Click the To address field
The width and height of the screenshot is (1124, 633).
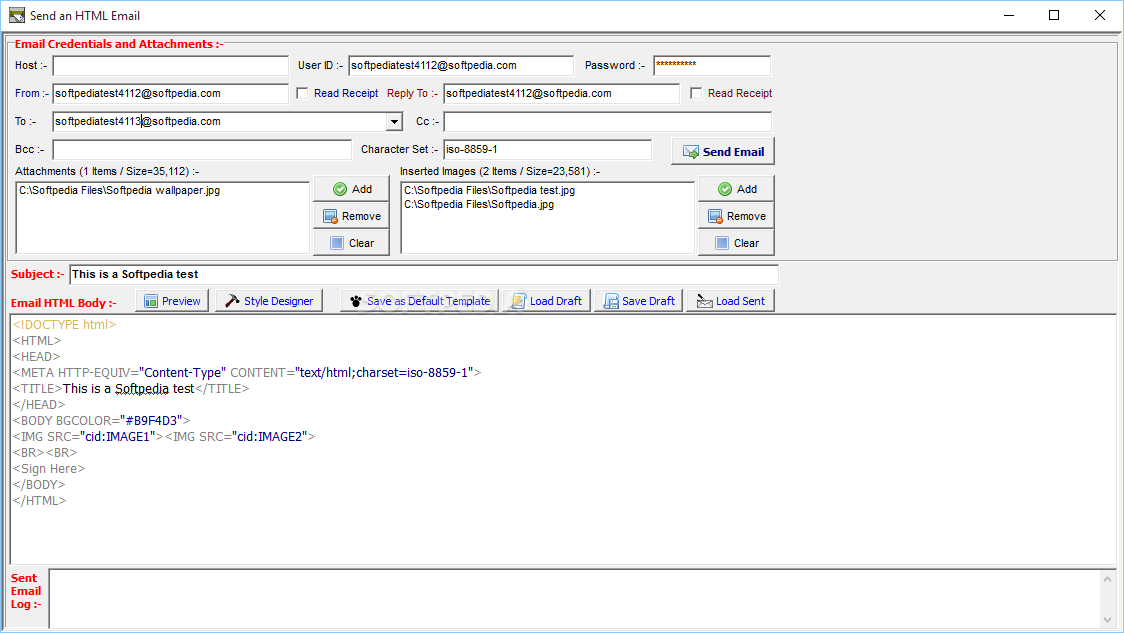point(219,122)
